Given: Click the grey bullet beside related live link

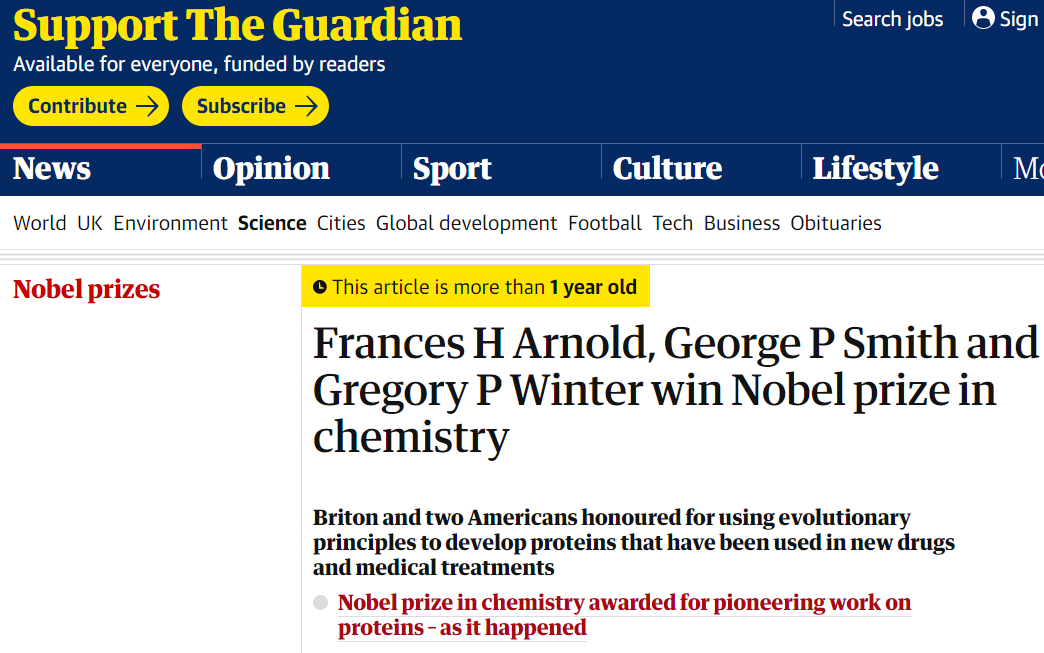Looking at the screenshot, I should pyautogui.click(x=320, y=603).
